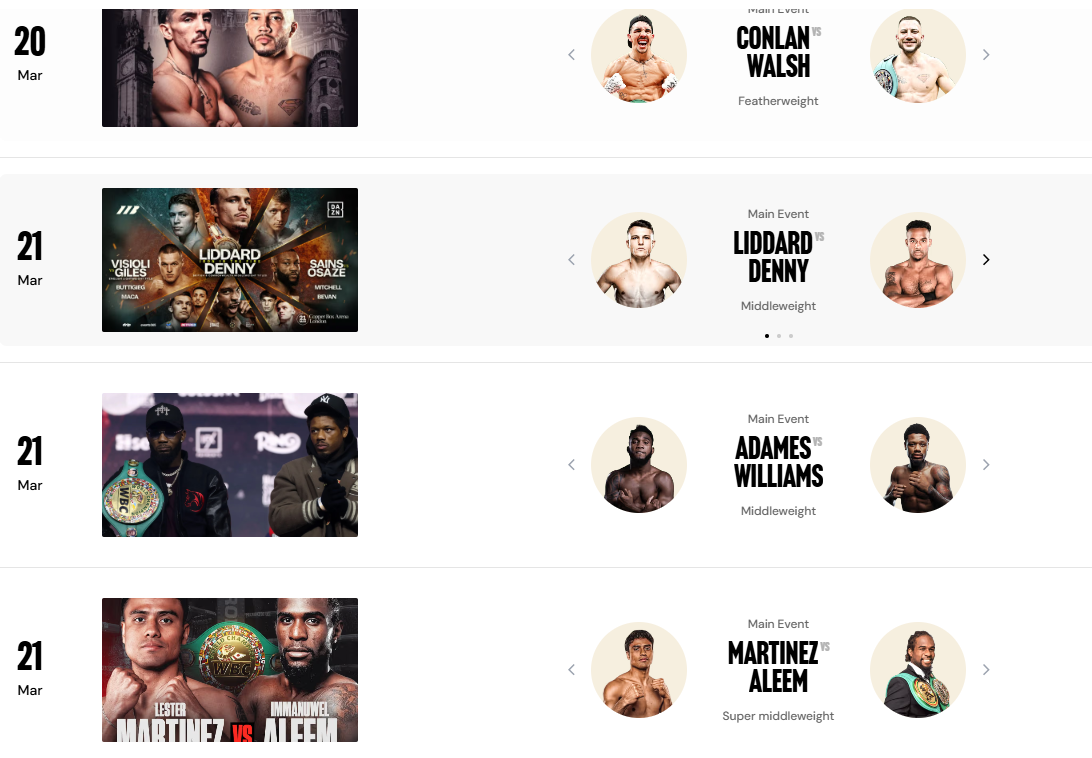Click next arrow in Adames vs Williams row
1092x758 pixels.
tap(986, 465)
